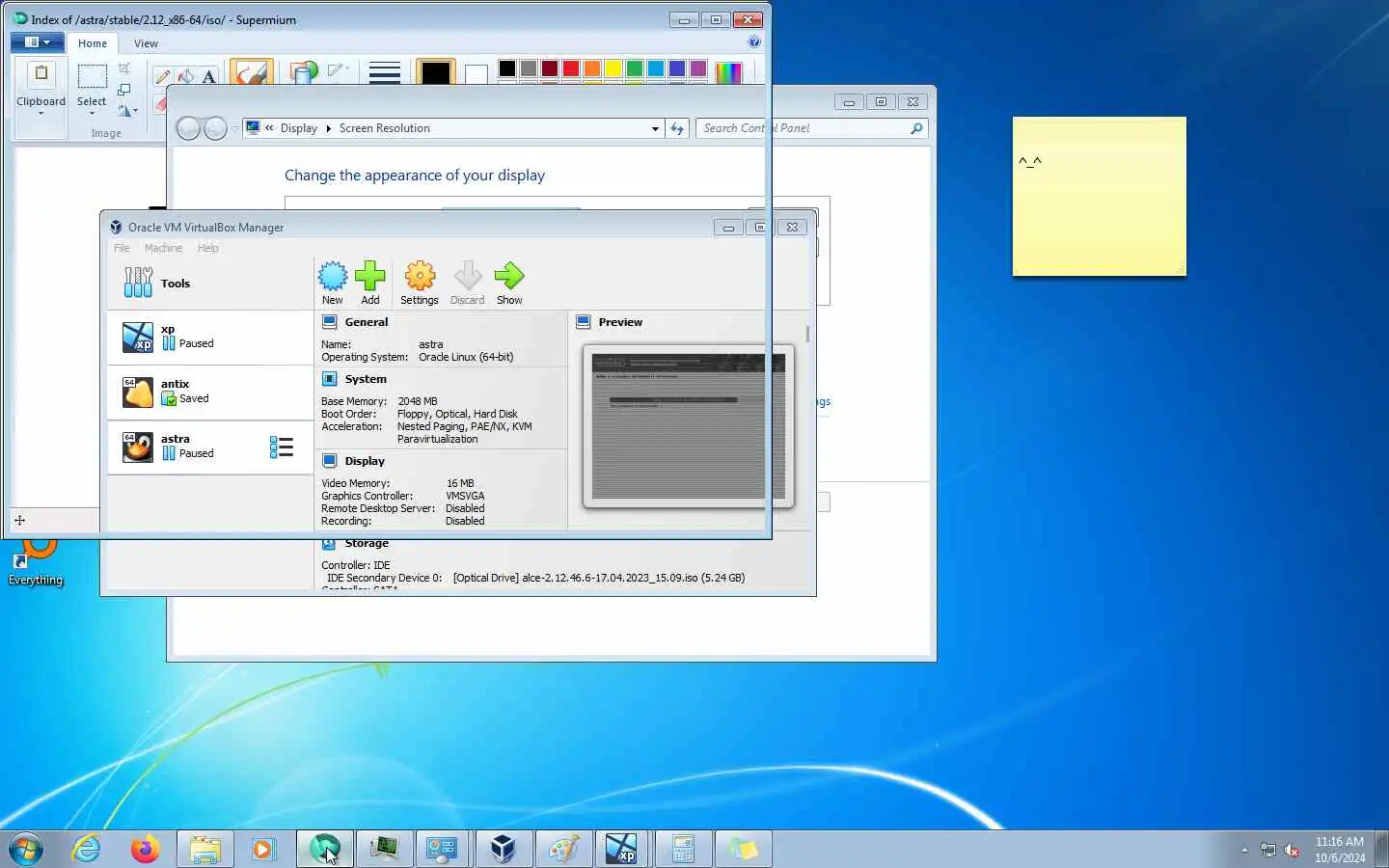The height and width of the screenshot is (868, 1389).
Task: Open the Help menu in VirtualBox
Action: (207, 248)
